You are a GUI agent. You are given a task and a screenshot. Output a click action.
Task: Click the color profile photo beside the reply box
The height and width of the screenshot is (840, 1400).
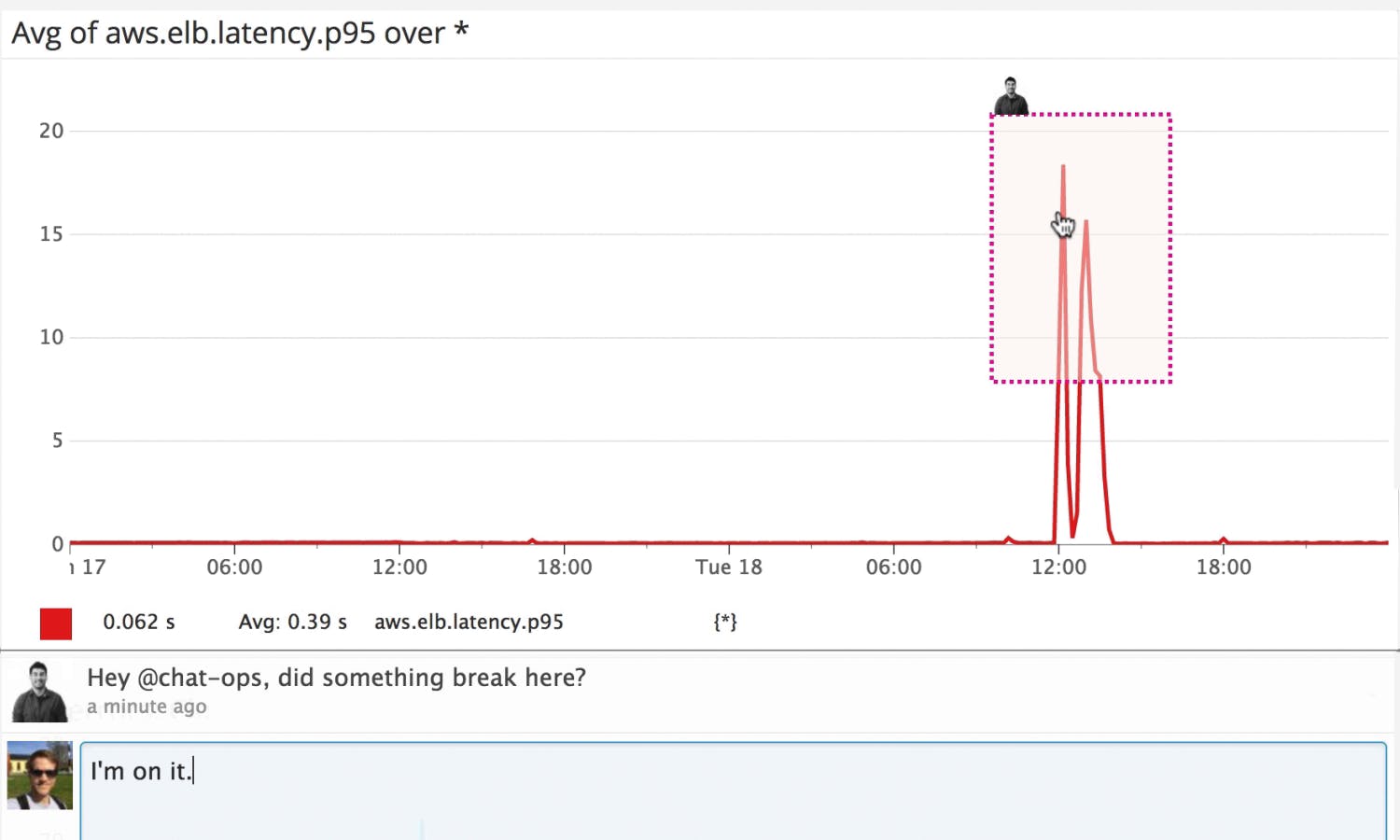[x=39, y=775]
